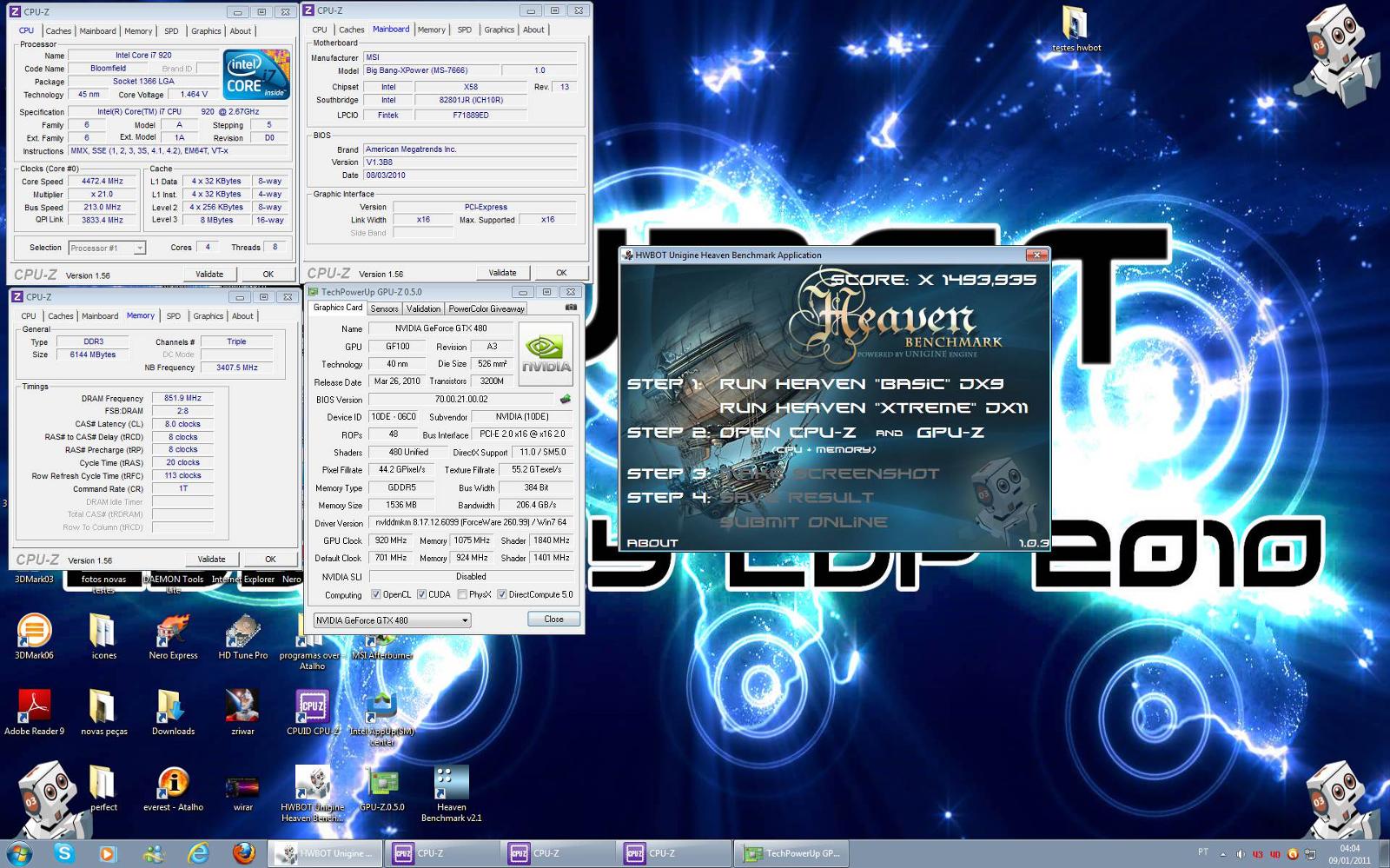Screen dimensions: 1390x868
Task: Open Internet Explorer taskbar icon
Action: [199, 853]
